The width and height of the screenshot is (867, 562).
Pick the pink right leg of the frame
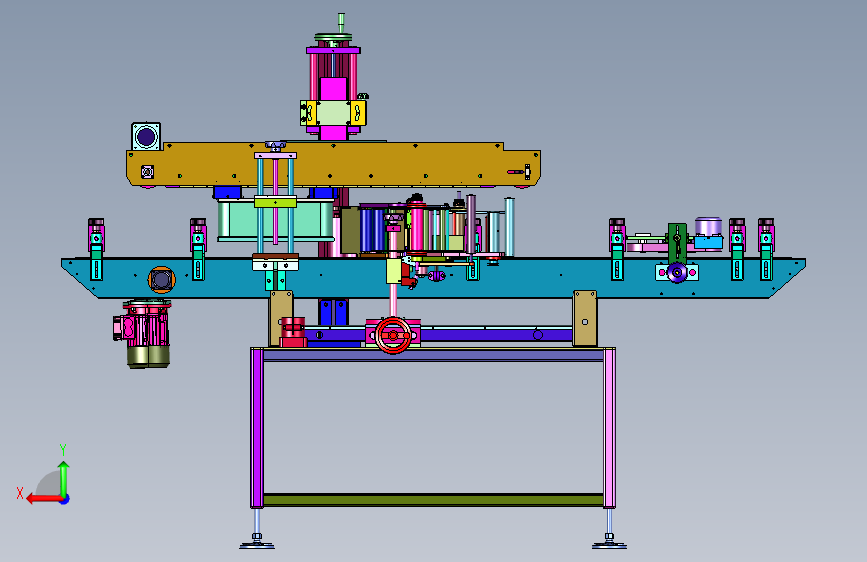coord(609,428)
